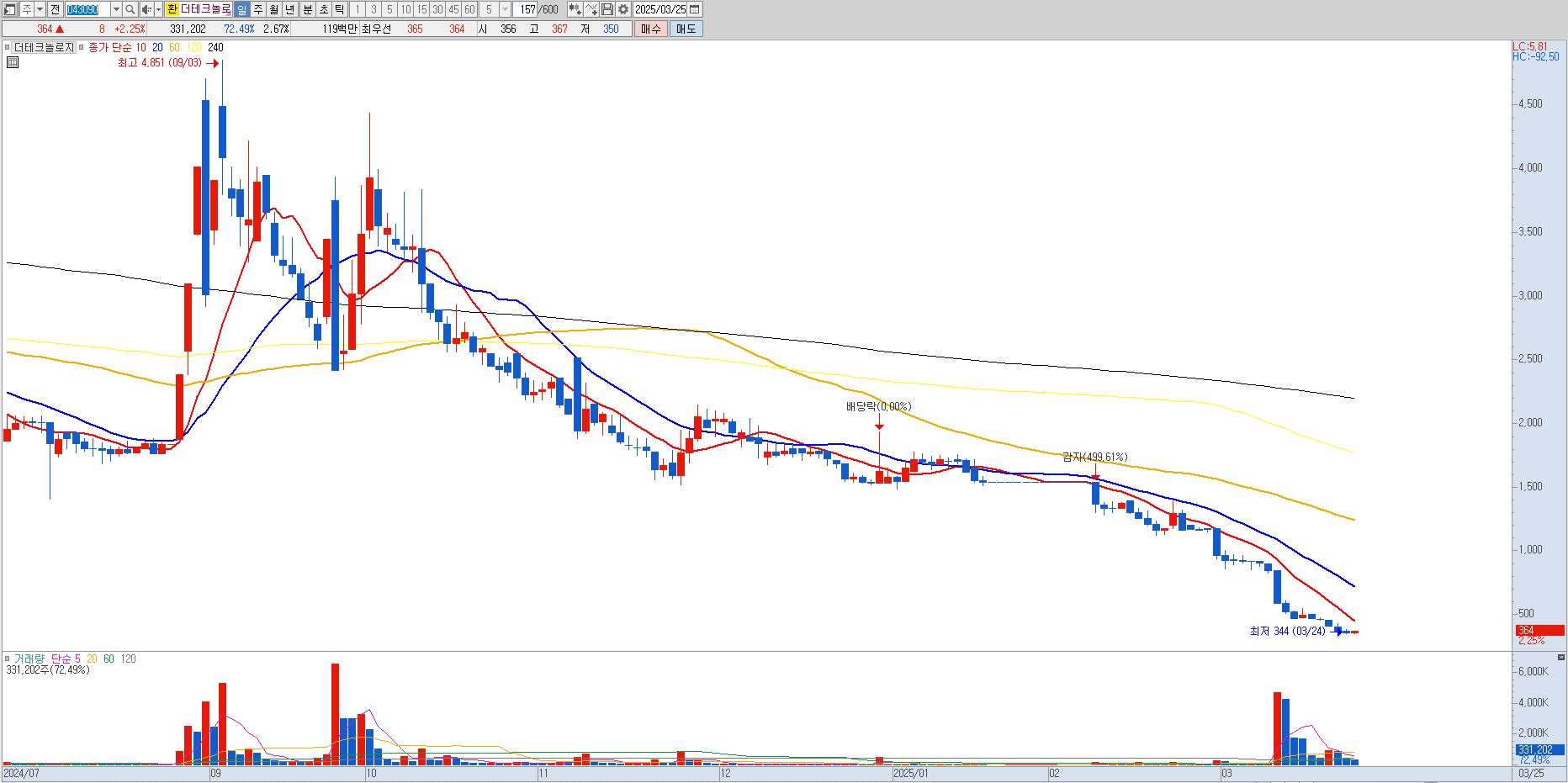The width and height of the screenshot is (1568, 783).
Task: Switch to 분 minute period
Action: coord(308,9)
